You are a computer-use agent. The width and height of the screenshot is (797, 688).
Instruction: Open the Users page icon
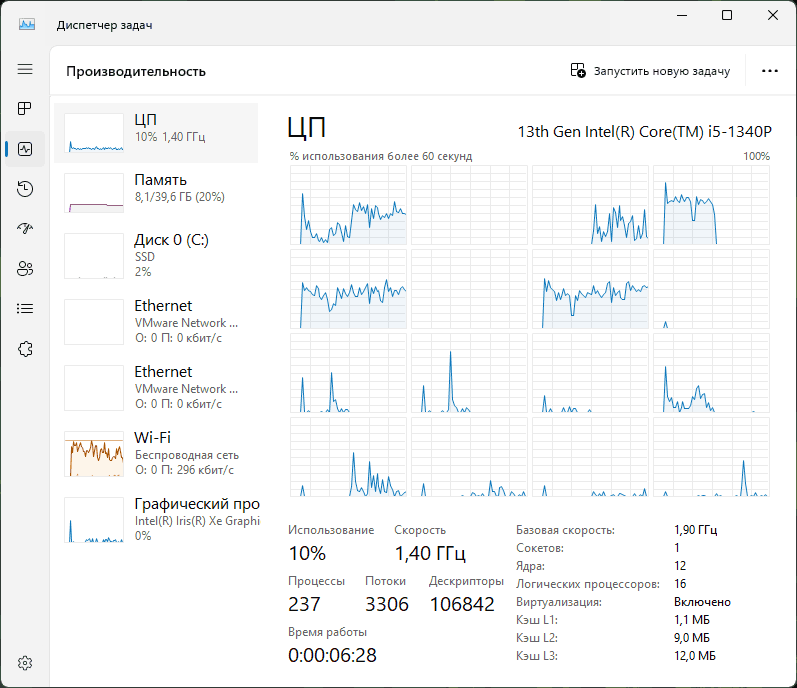coord(25,268)
